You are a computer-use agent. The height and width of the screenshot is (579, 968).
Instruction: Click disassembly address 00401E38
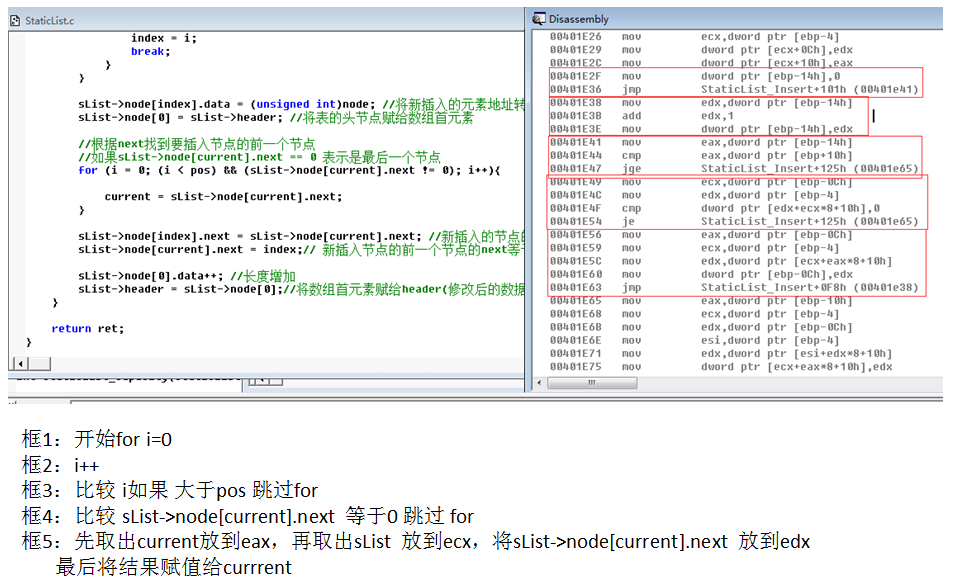point(575,103)
